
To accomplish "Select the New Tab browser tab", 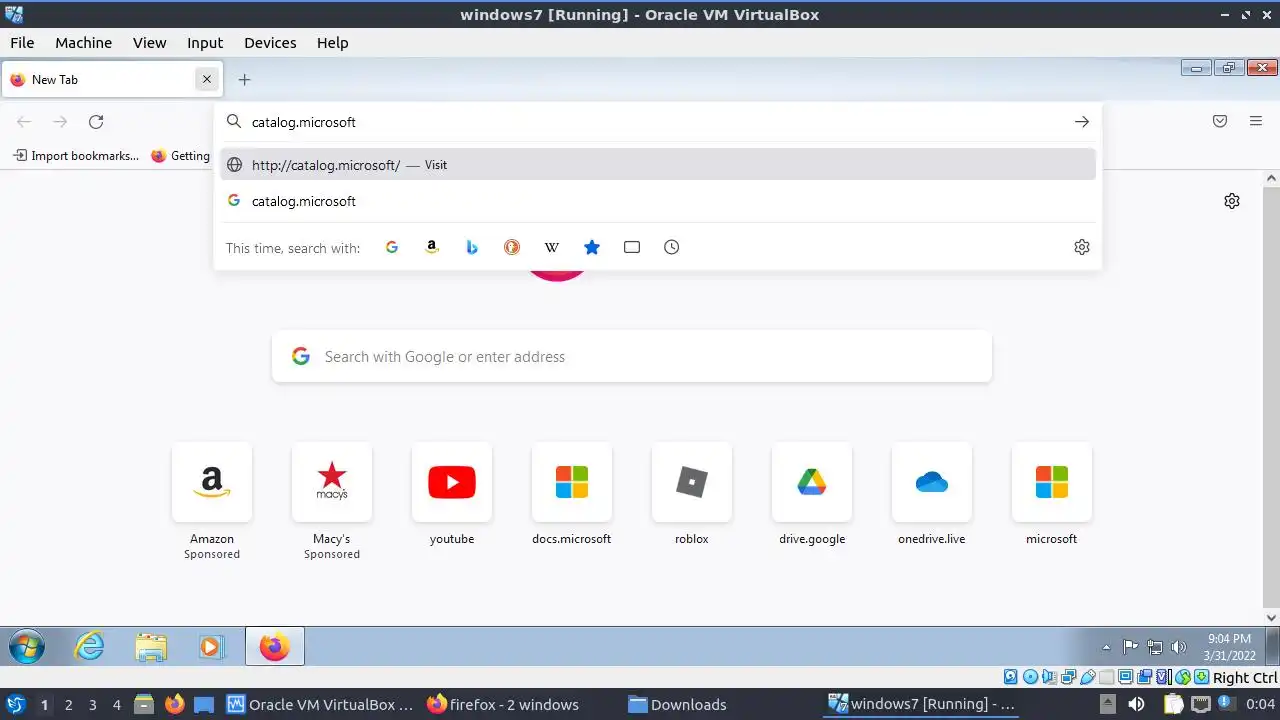I will [x=110, y=79].
